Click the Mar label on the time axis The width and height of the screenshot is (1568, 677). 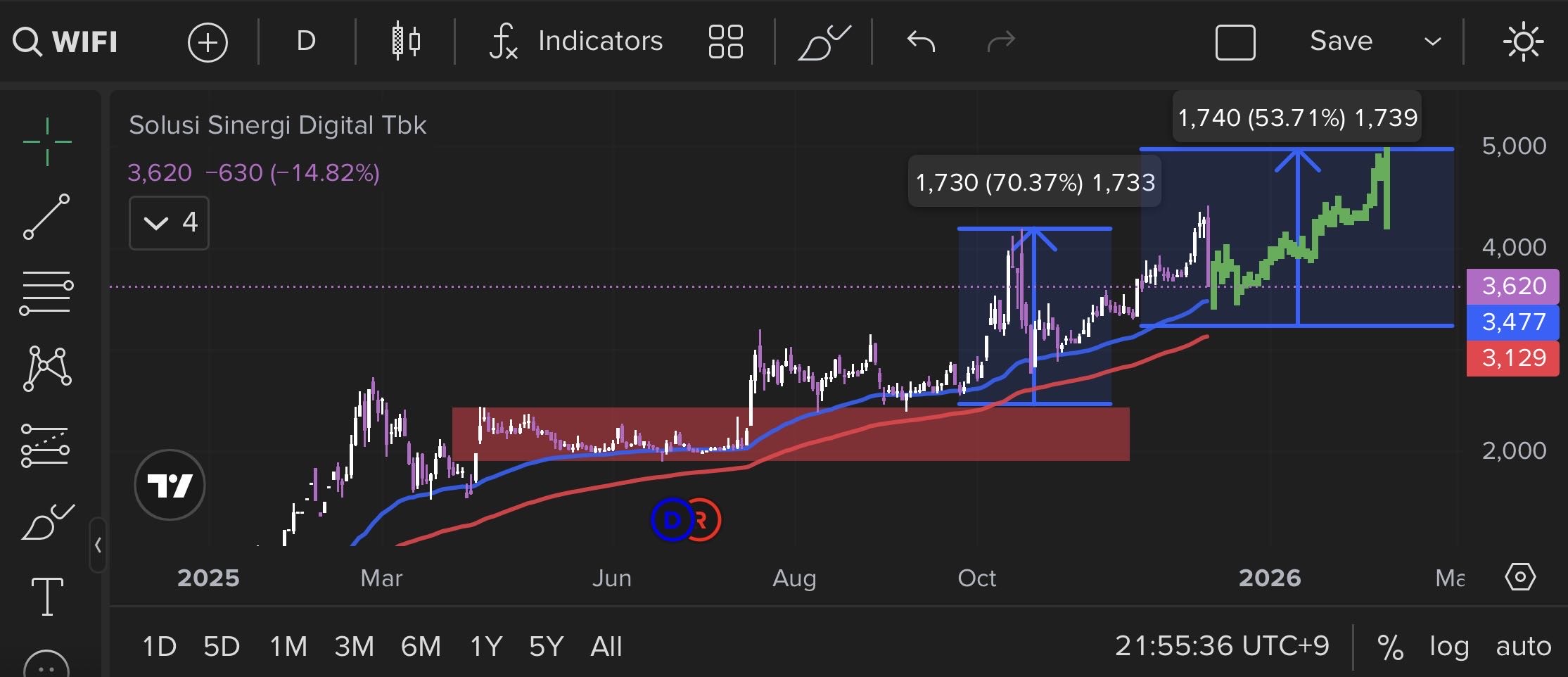point(381,578)
